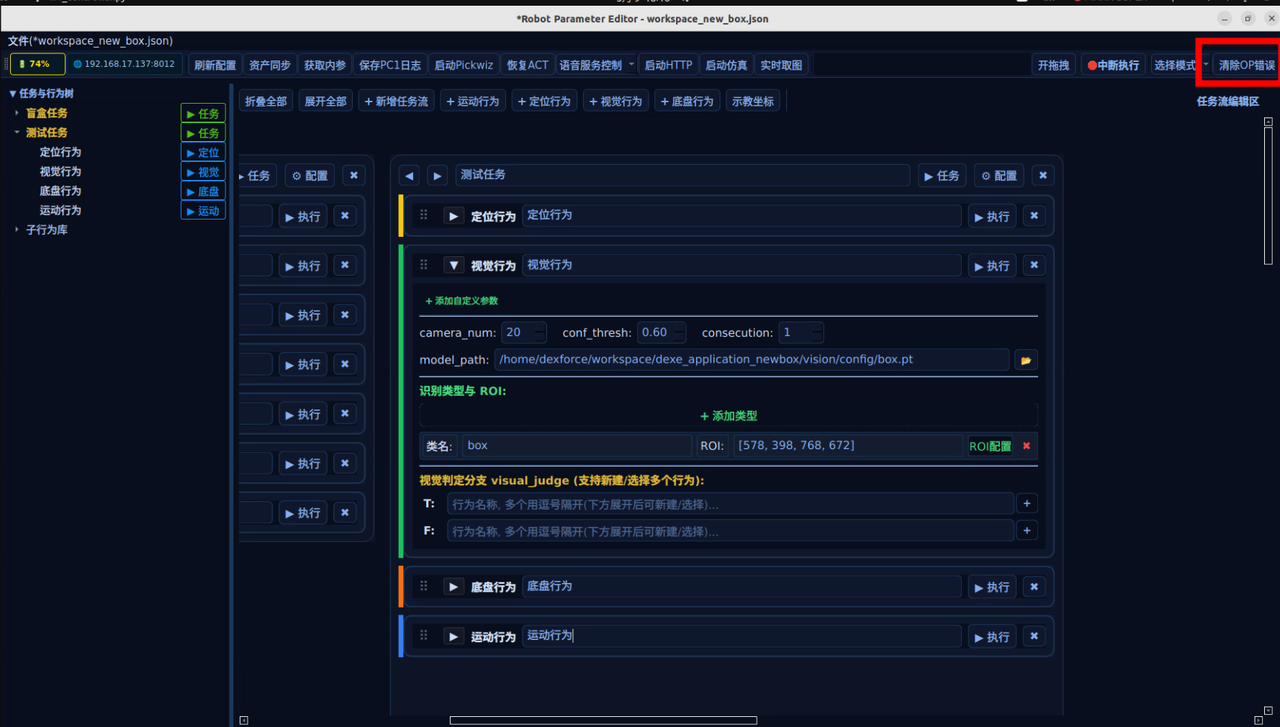This screenshot has height=727, width=1280.
Task: Expand the 子行为库 tree node
Action: 17,229
